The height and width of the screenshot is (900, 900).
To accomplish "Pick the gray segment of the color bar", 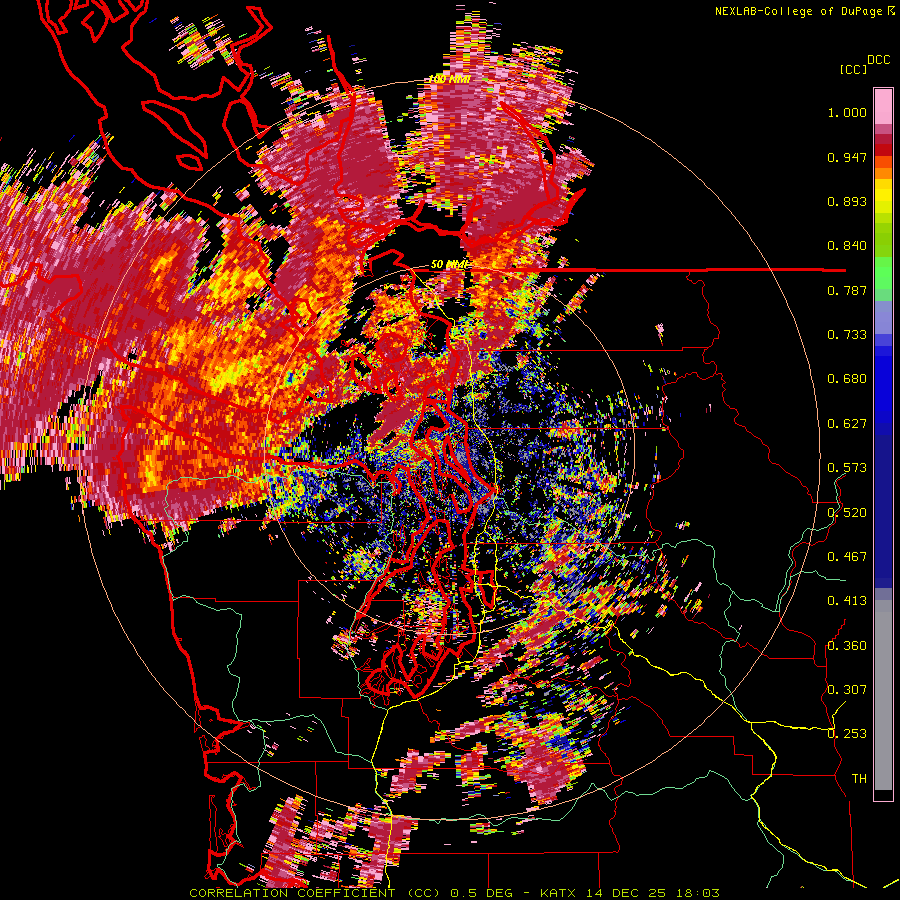I will 883,695.
